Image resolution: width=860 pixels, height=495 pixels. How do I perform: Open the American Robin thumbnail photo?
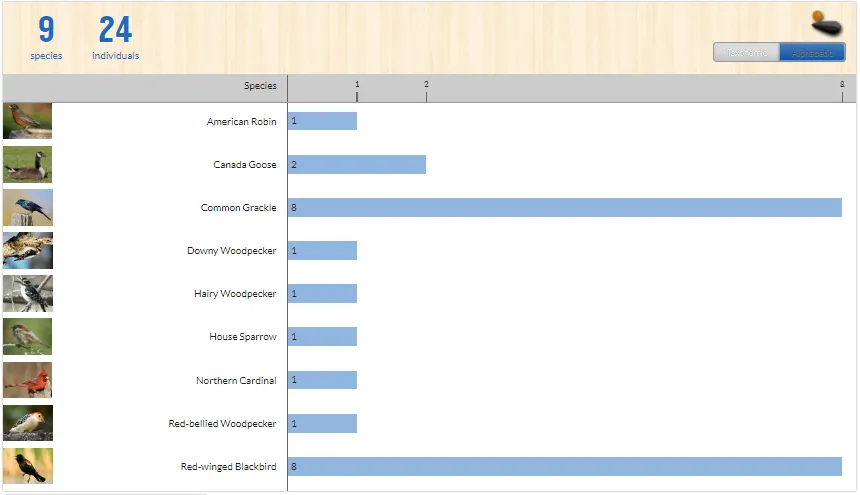(27, 121)
